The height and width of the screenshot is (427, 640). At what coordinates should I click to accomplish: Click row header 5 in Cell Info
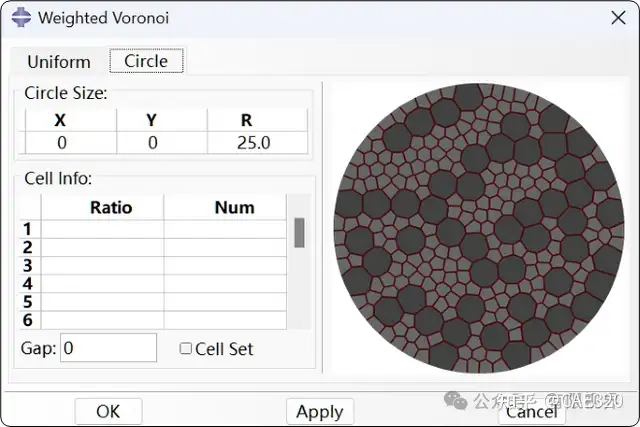click(30, 302)
